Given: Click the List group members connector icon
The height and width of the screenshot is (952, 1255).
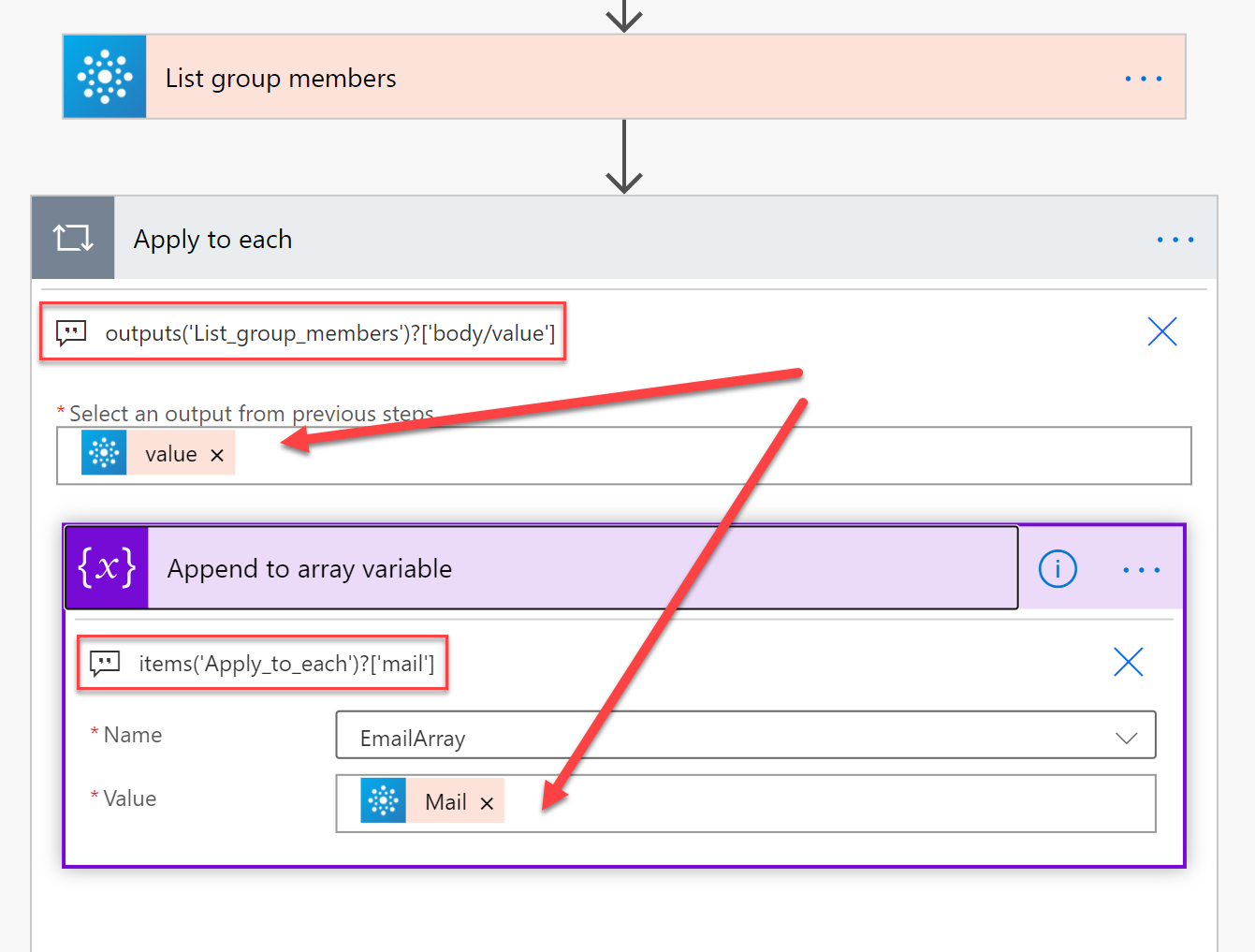Looking at the screenshot, I should point(105,77).
